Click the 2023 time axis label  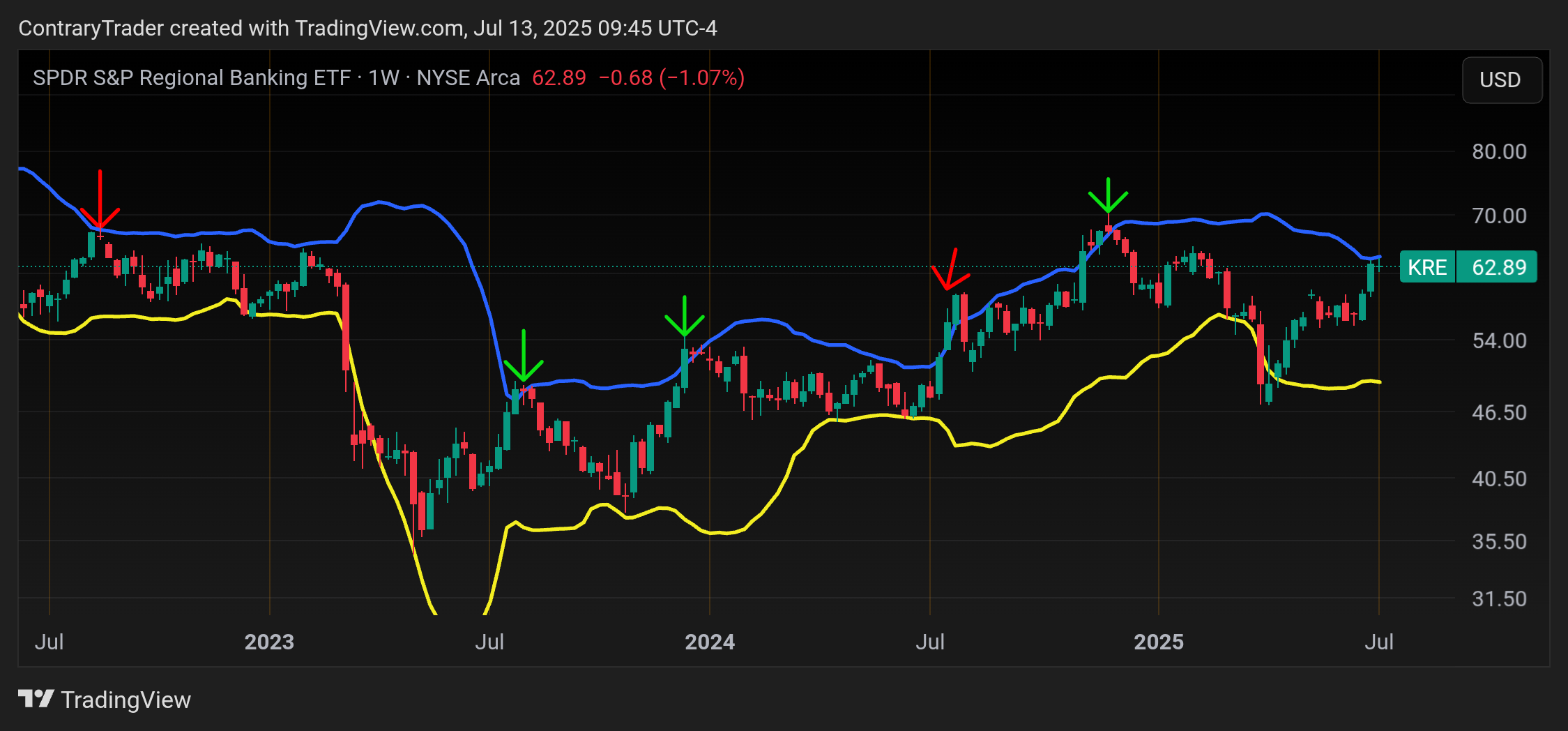pos(269,642)
